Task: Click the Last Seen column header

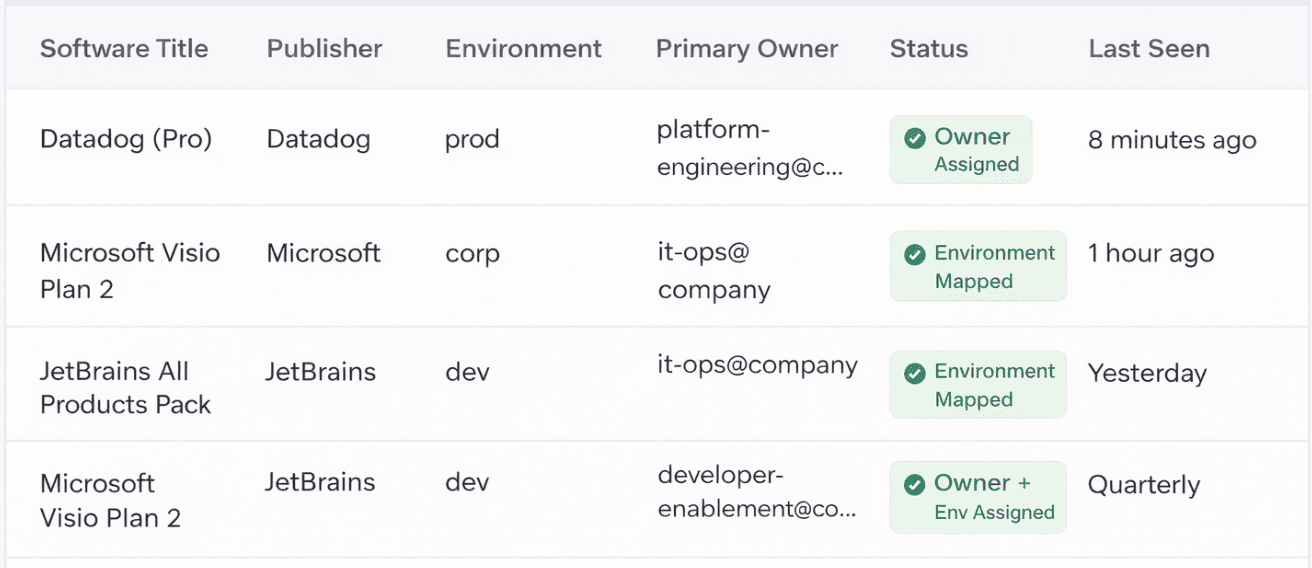Action: pos(1149,49)
